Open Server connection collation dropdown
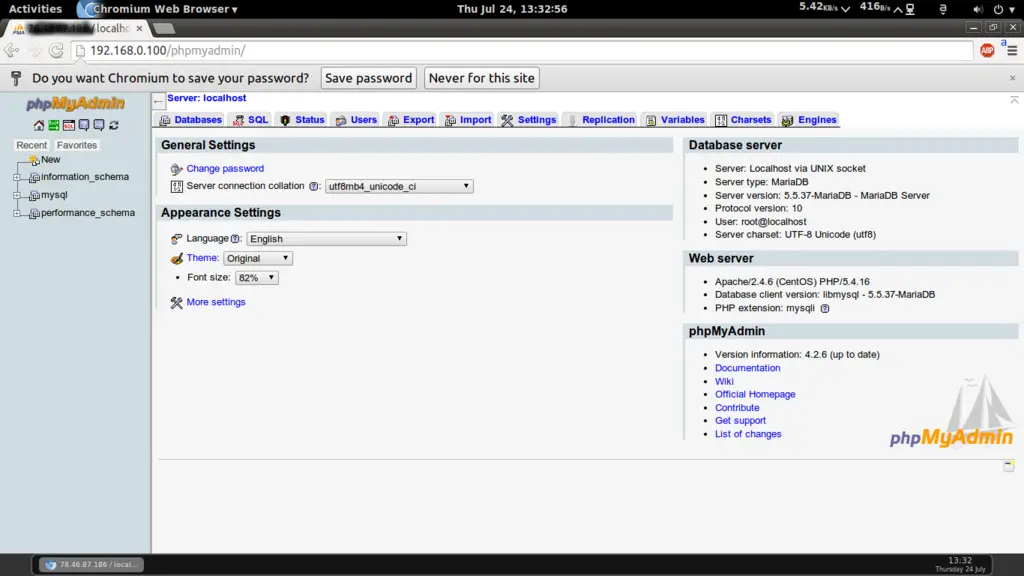This screenshot has height=576, width=1024. 399,187
